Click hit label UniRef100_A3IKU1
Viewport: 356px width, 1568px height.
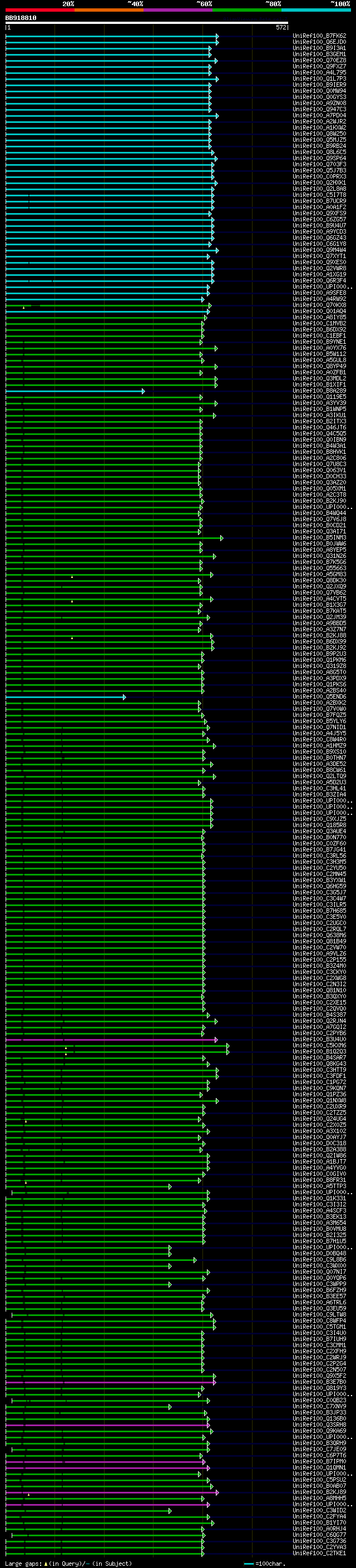tap(319, 415)
